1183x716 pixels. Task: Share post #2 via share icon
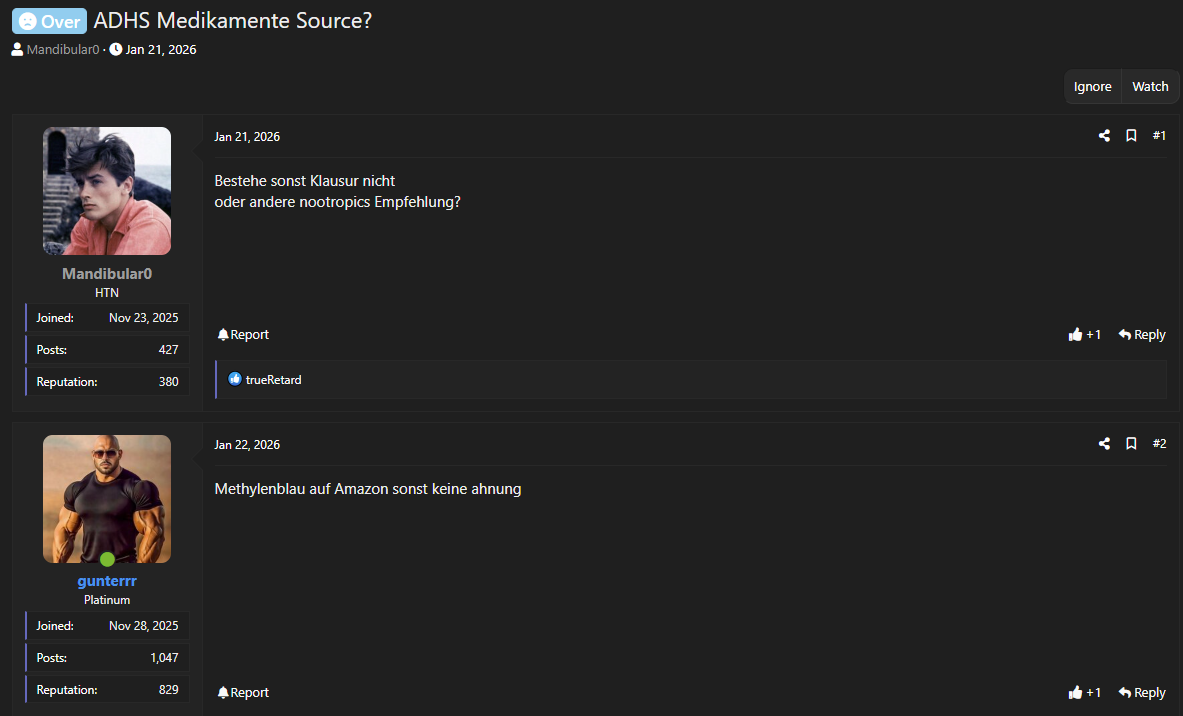(1104, 444)
